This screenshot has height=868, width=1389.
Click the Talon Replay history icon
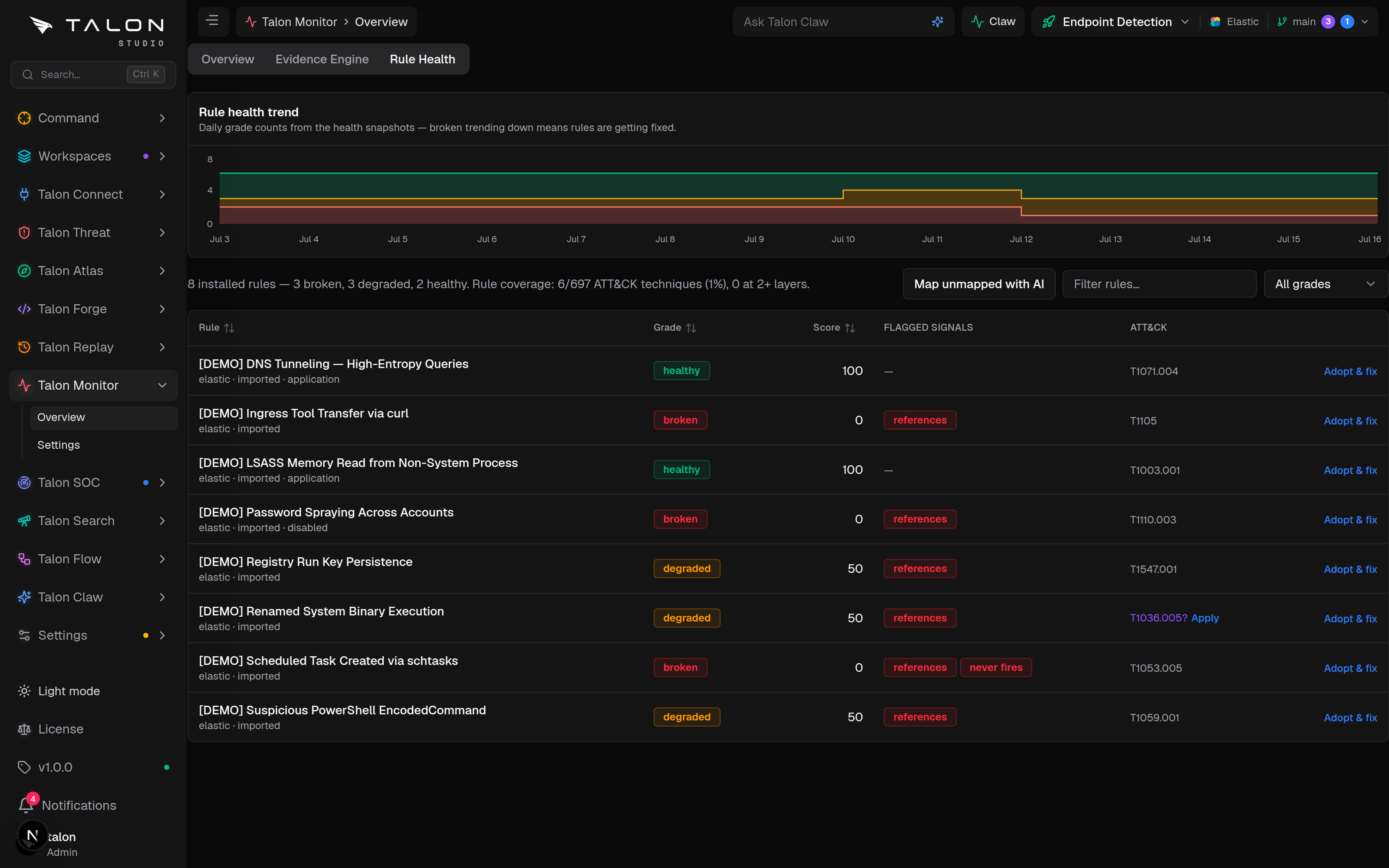click(24, 347)
